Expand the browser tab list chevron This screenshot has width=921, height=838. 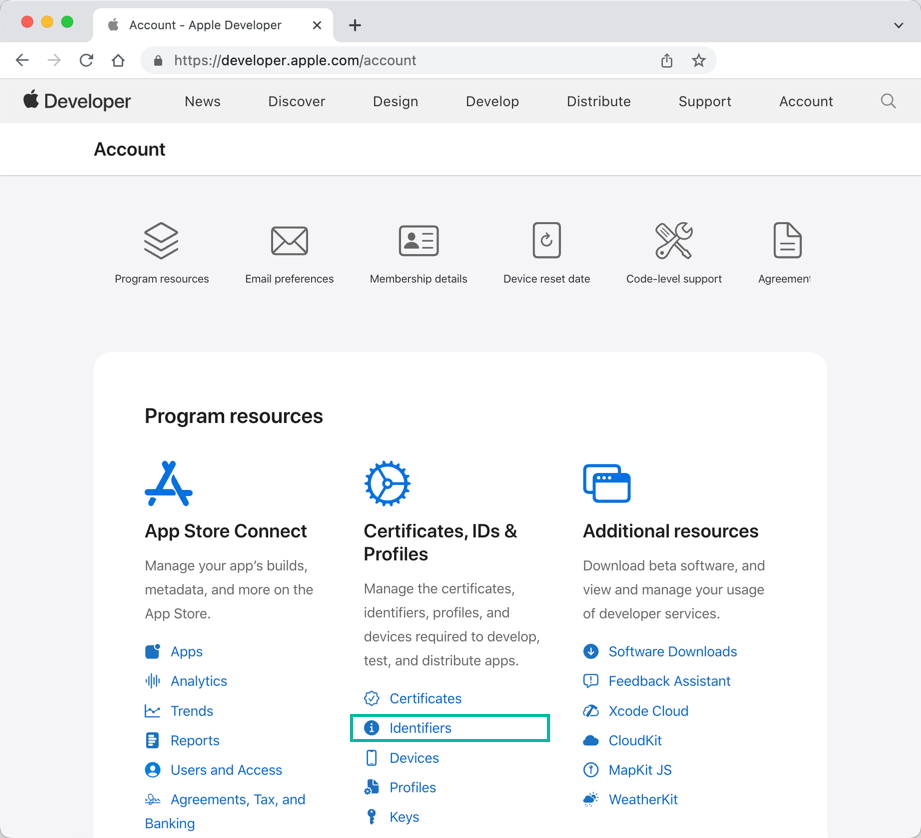pos(898,25)
